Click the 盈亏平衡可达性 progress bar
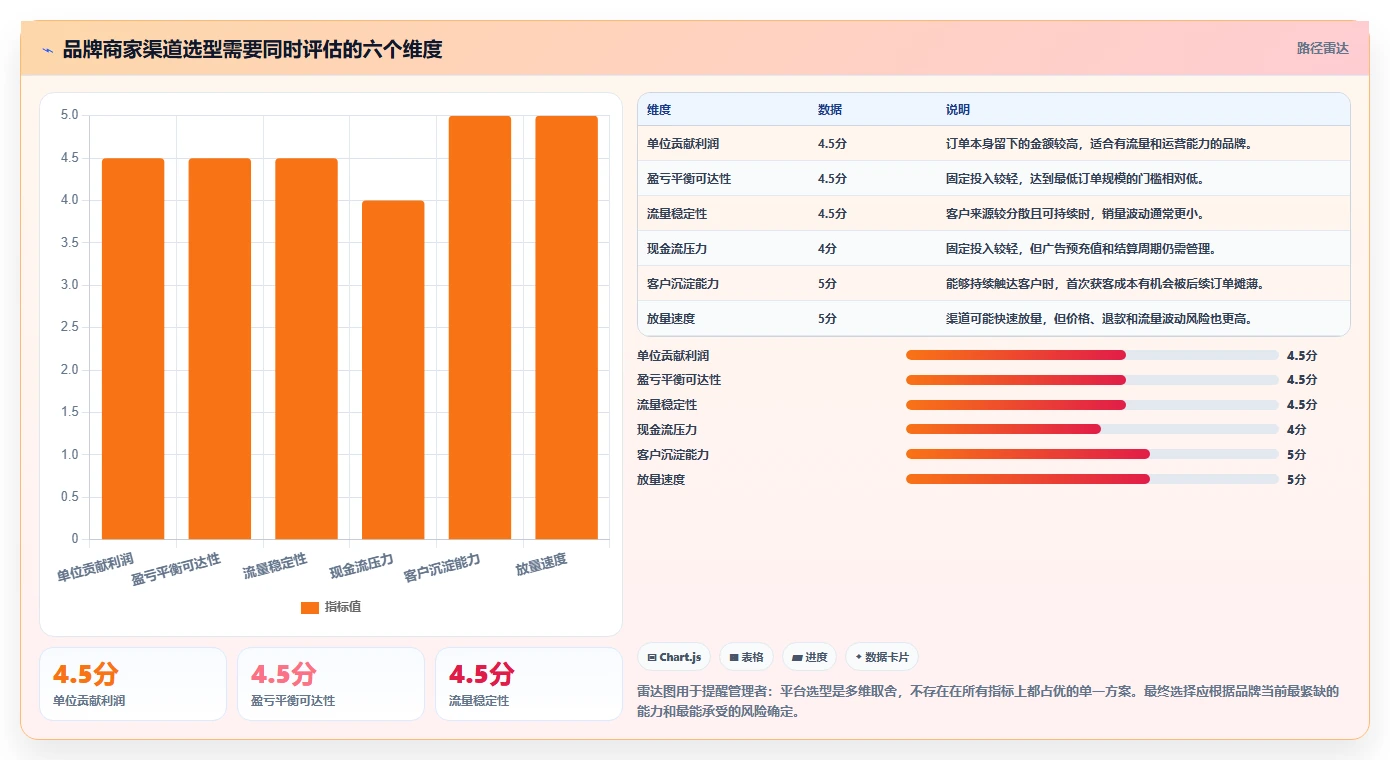The height and width of the screenshot is (760, 1390). (x=1092, y=380)
